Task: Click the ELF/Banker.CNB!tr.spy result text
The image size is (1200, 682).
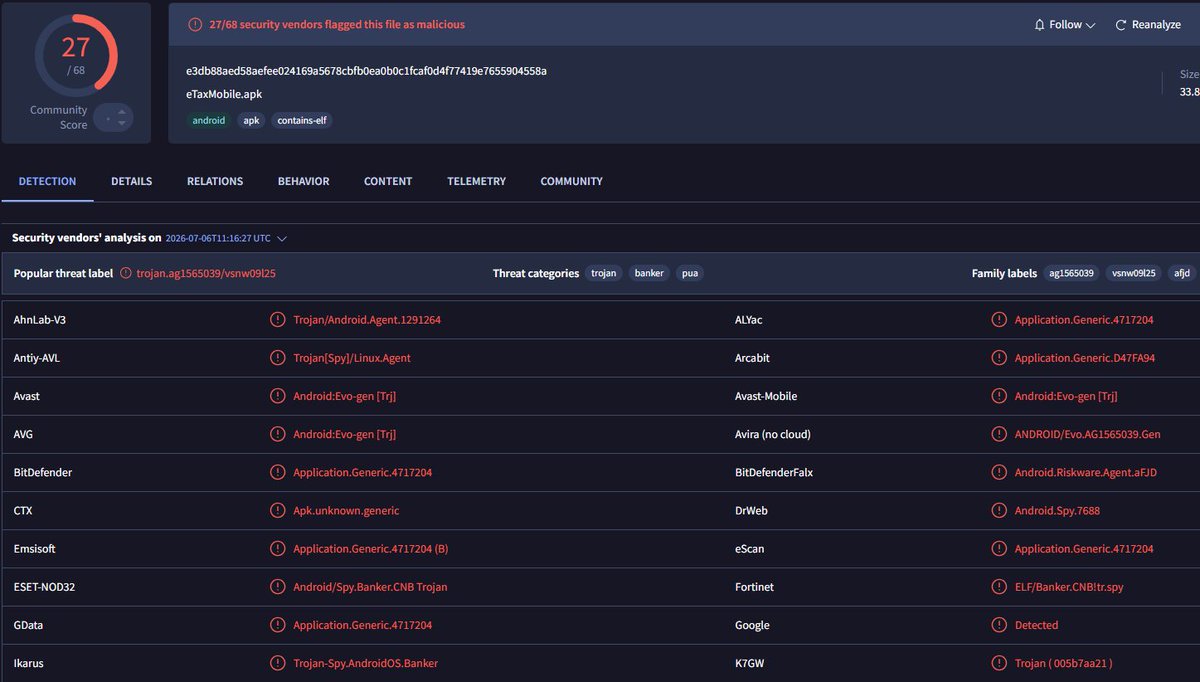Action: coord(1069,587)
